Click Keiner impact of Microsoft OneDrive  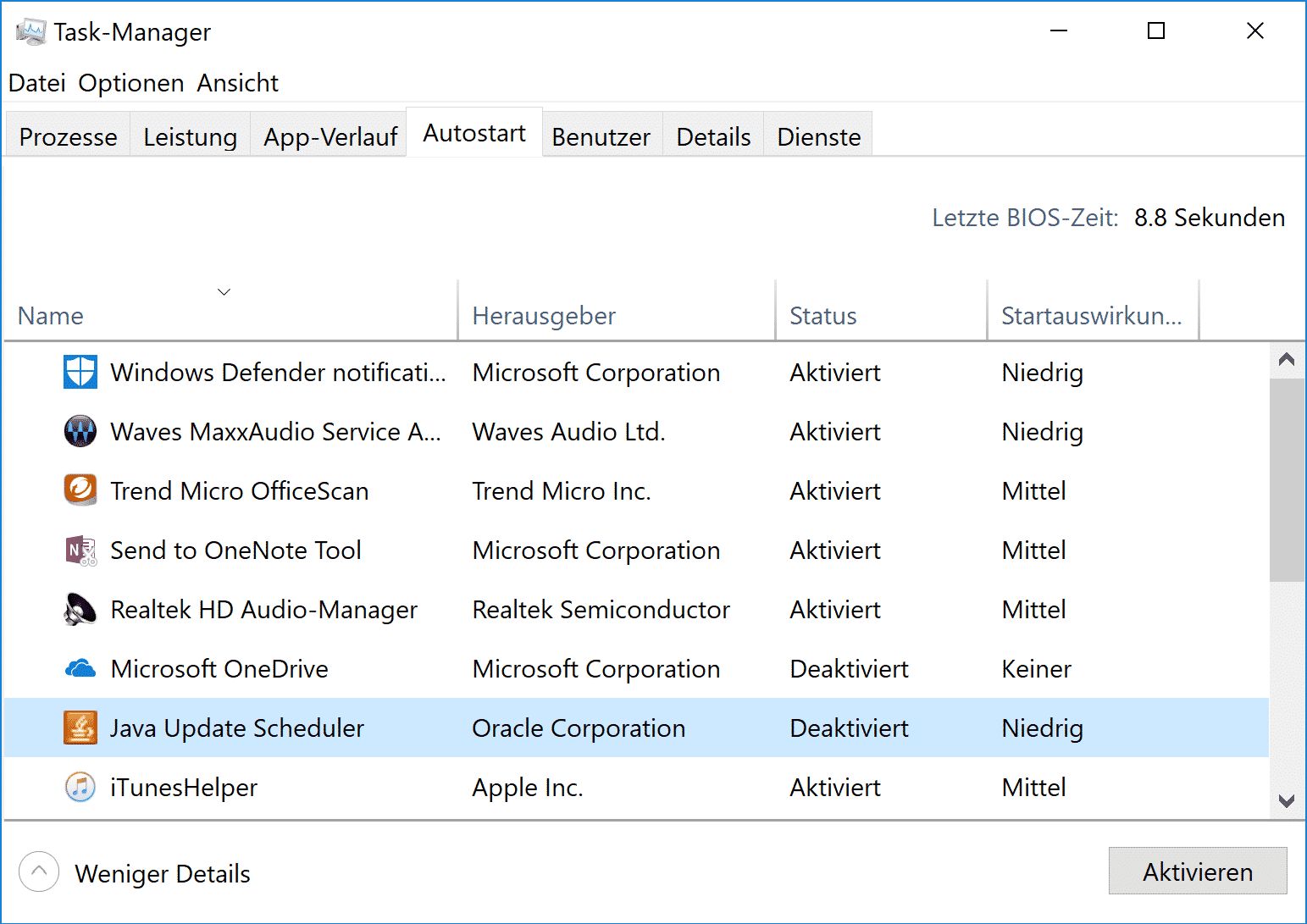pyautogui.click(x=1037, y=669)
